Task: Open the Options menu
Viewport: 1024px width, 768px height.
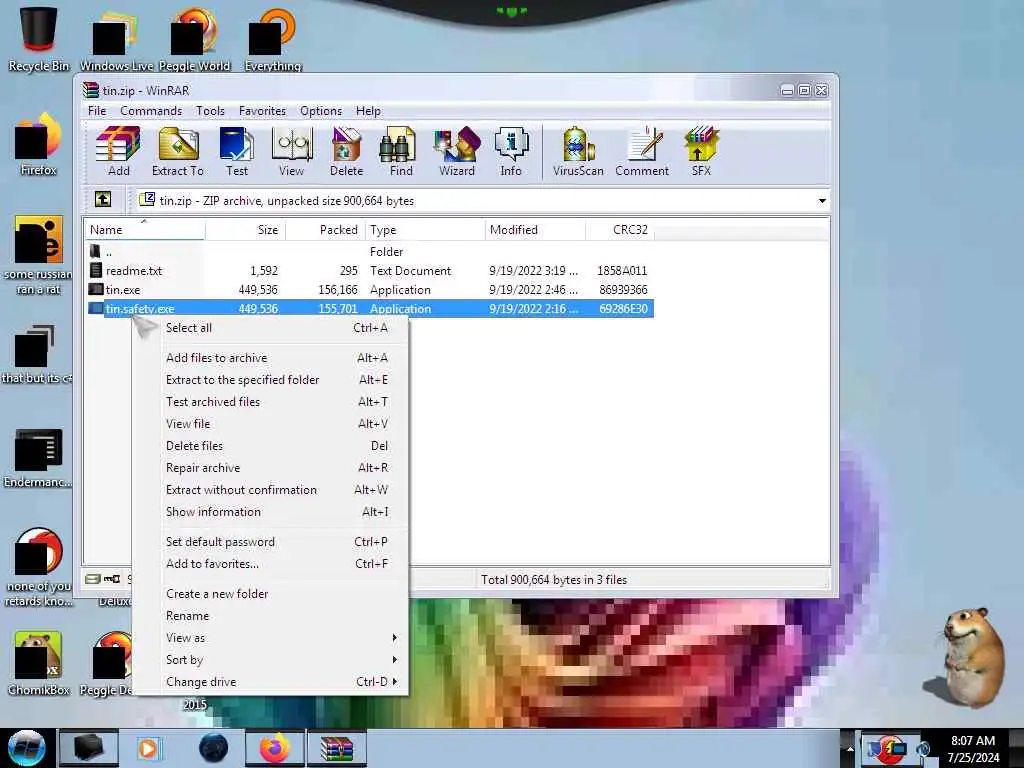Action: coord(321,111)
